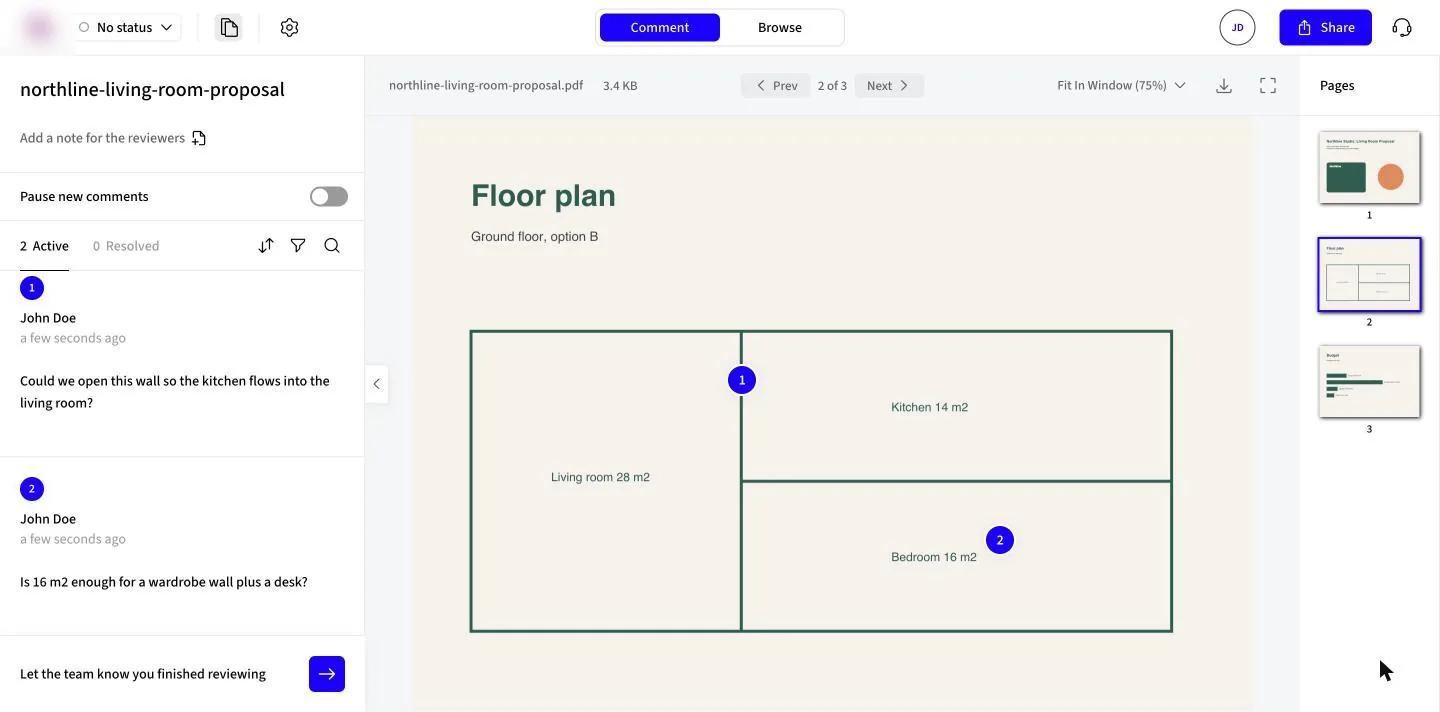Click Ground floor, option B subtitle
Image resolution: width=1440 pixels, height=712 pixels.
[x=534, y=237]
